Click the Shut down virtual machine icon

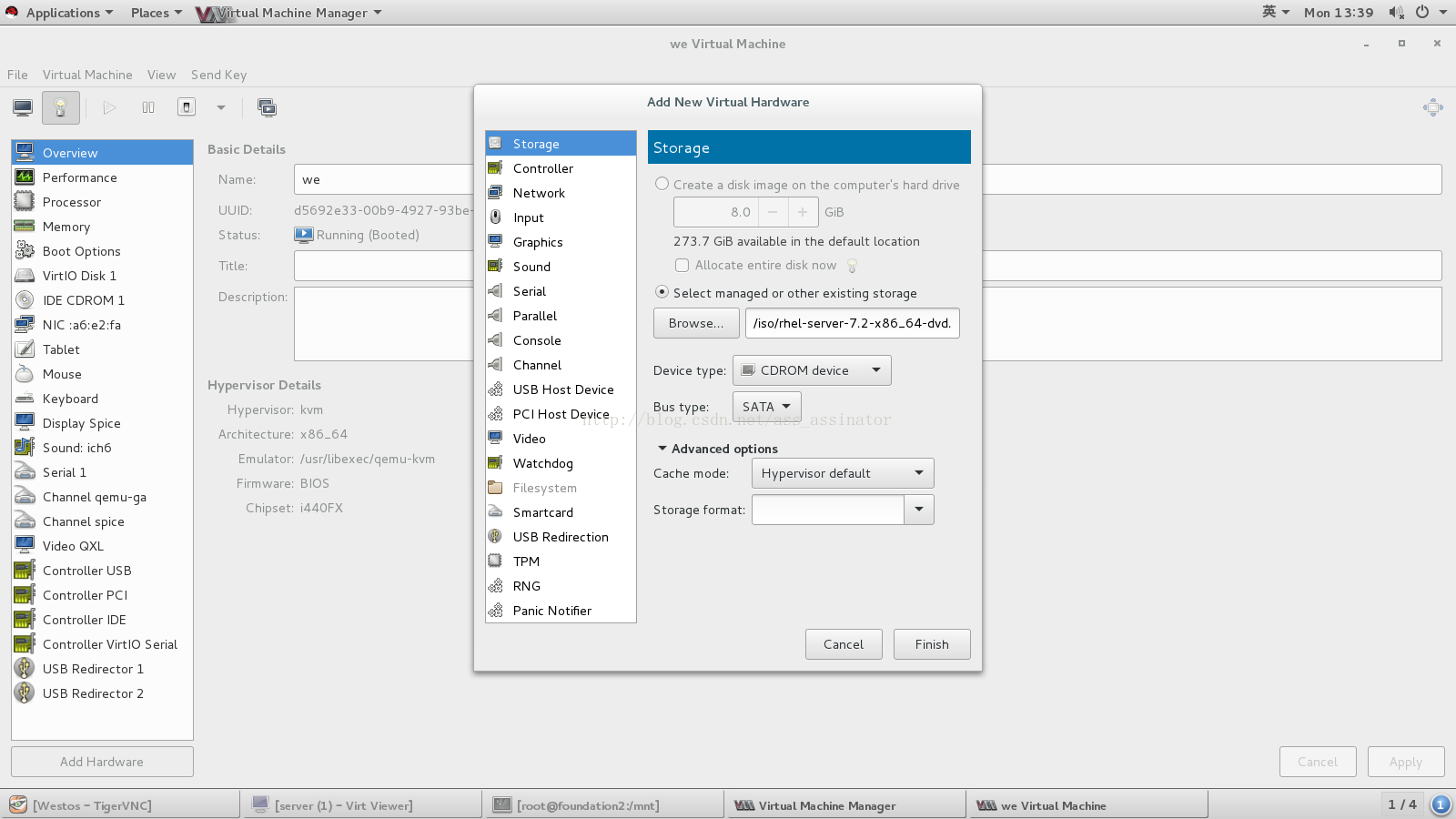point(187,107)
